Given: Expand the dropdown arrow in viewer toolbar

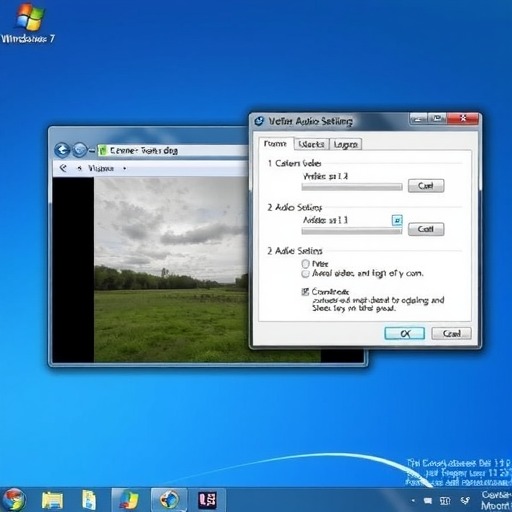Looking at the screenshot, I should point(124,168).
